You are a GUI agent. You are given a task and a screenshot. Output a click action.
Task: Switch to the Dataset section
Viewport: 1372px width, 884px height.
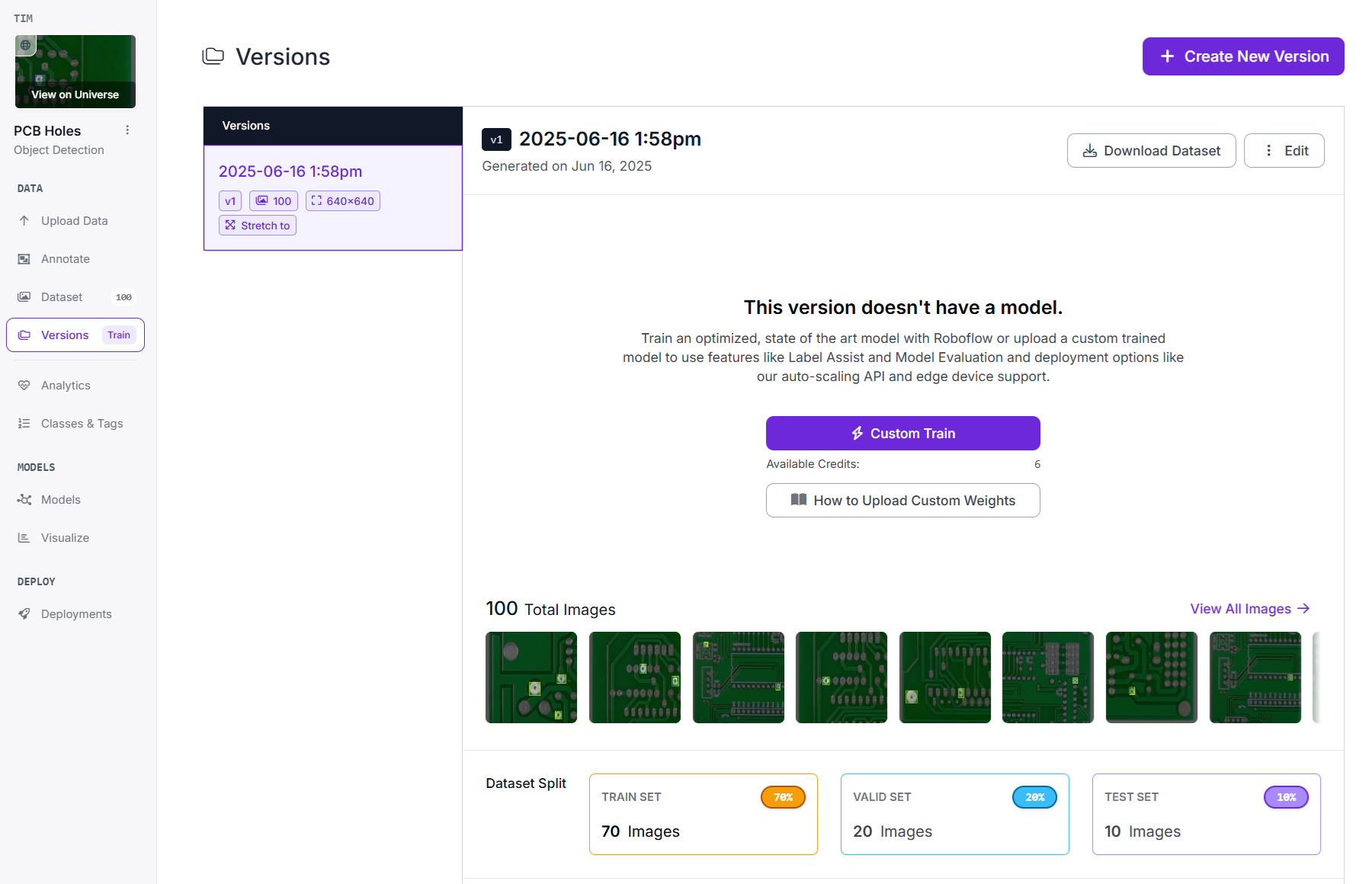[61, 296]
